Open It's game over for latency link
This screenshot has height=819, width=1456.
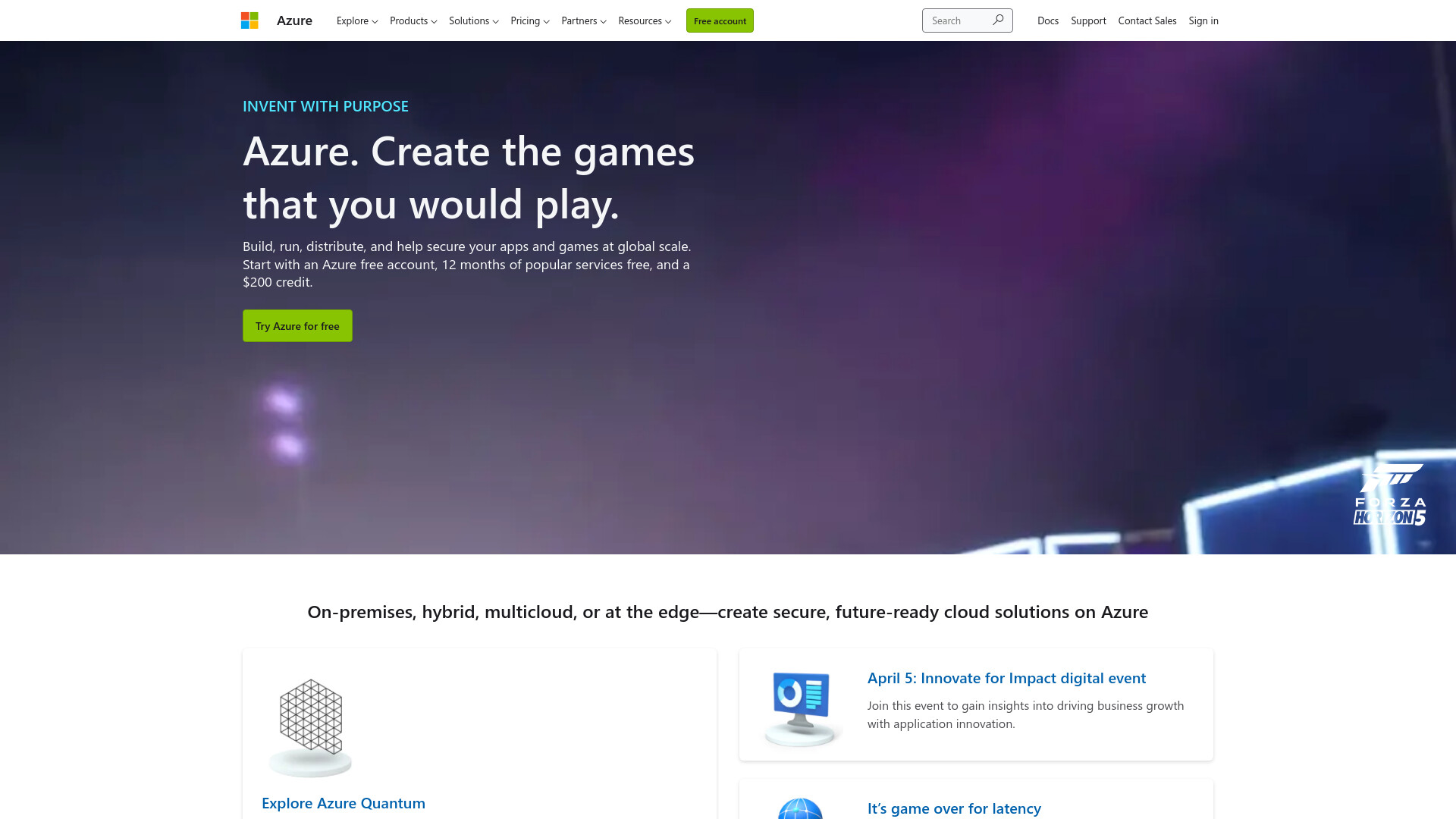click(x=954, y=808)
